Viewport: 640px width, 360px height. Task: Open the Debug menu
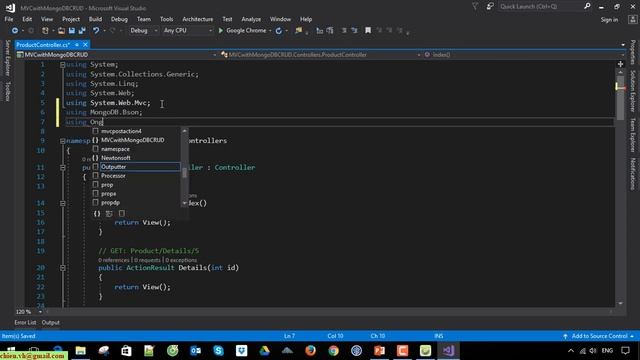[119, 19]
